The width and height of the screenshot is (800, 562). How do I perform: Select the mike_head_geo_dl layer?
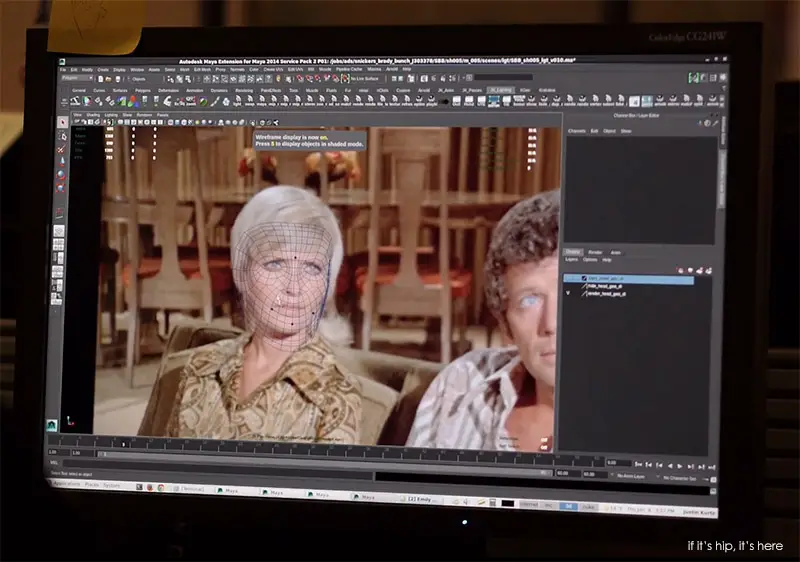(x=605, y=287)
